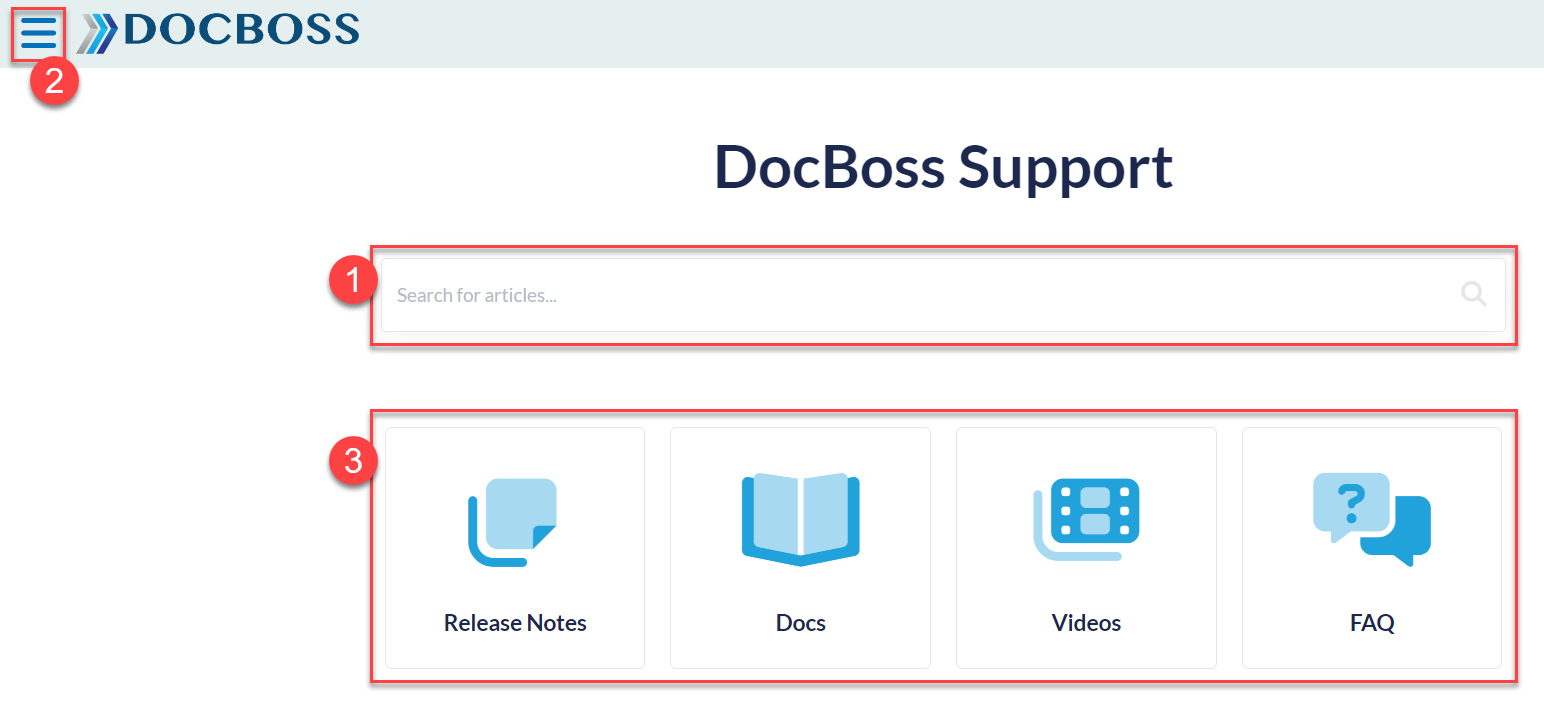The image size is (1544, 701).
Task: Select the FAQ label
Action: pos(1372,623)
